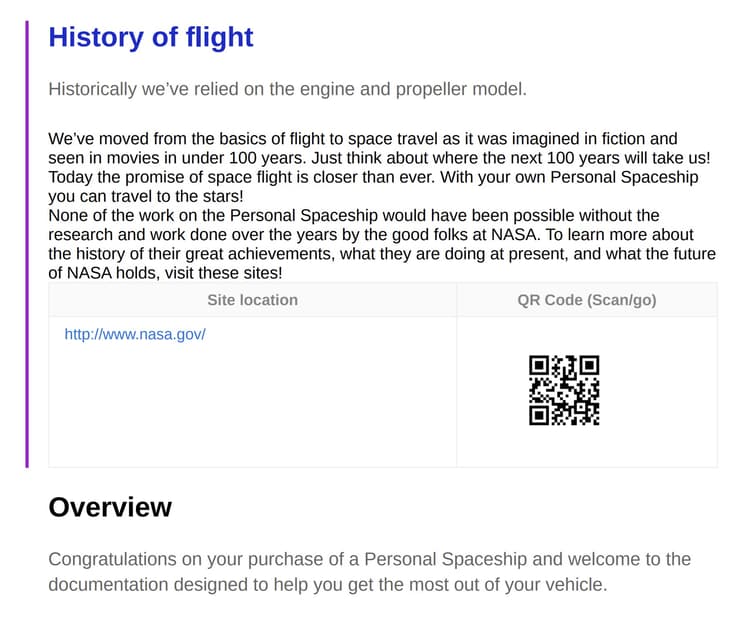Image resolution: width=750 pixels, height=644 pixels.
Task: Open the http://www.nasa.gov/ link
Action: click(x=134, y=334)
